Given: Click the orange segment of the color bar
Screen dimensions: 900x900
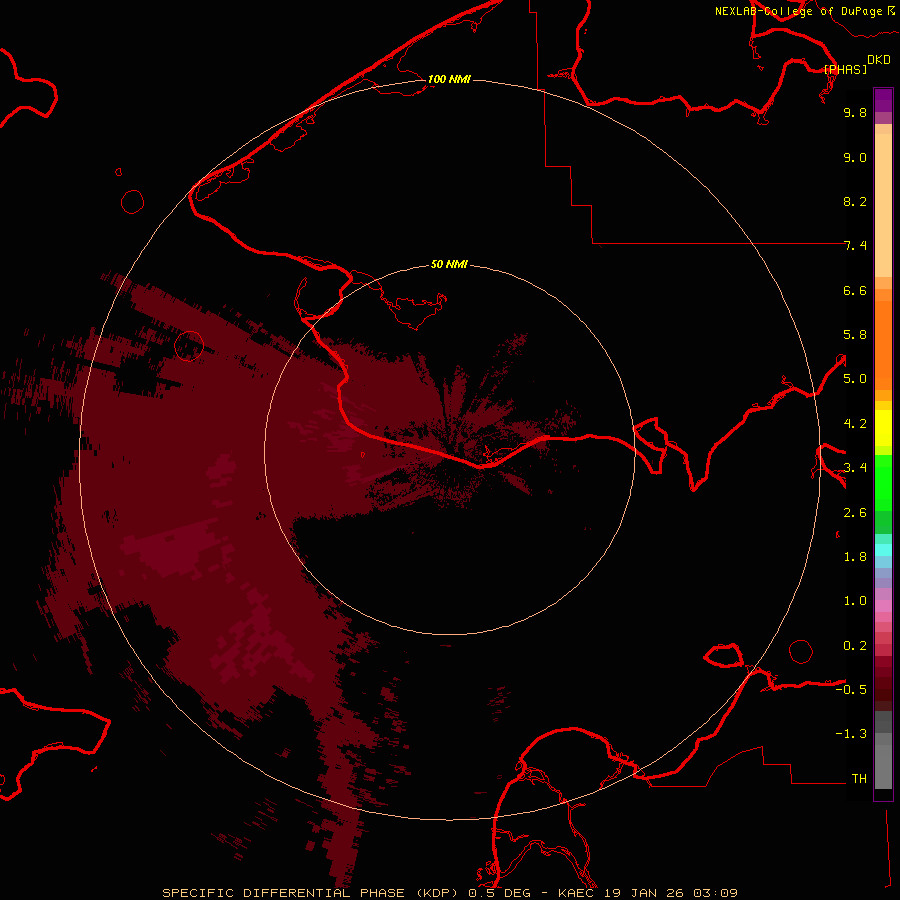Looking at the screenshot, I should [x=883, y=346].
